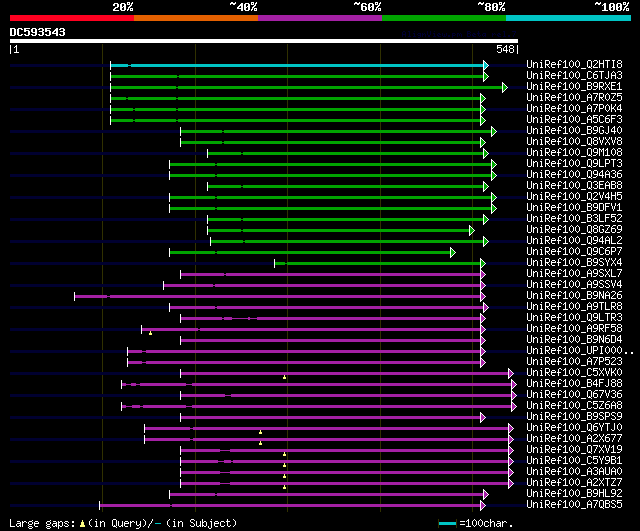This screenshot has width=640, height=531.
Task: Click the UniRef100_Q2V4H5 label
Action: pyautogui.click(x=574, y=197)
